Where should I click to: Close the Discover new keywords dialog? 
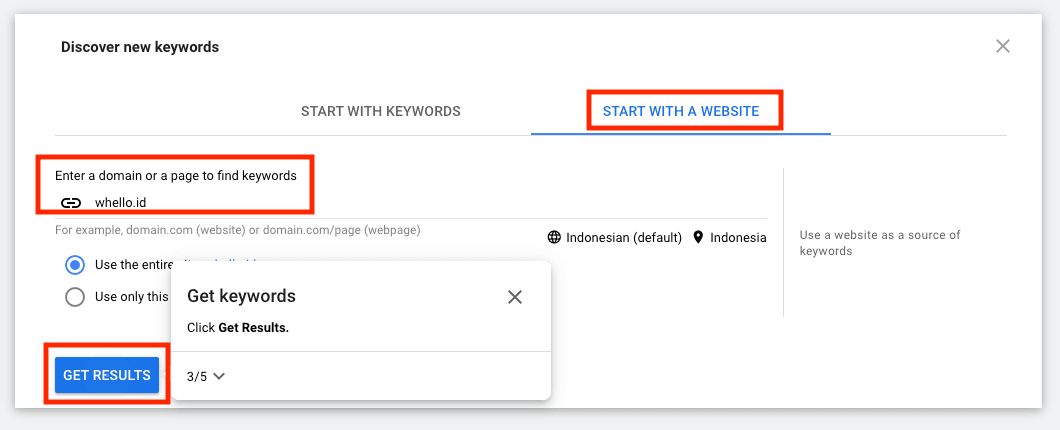click(1003, 46)
